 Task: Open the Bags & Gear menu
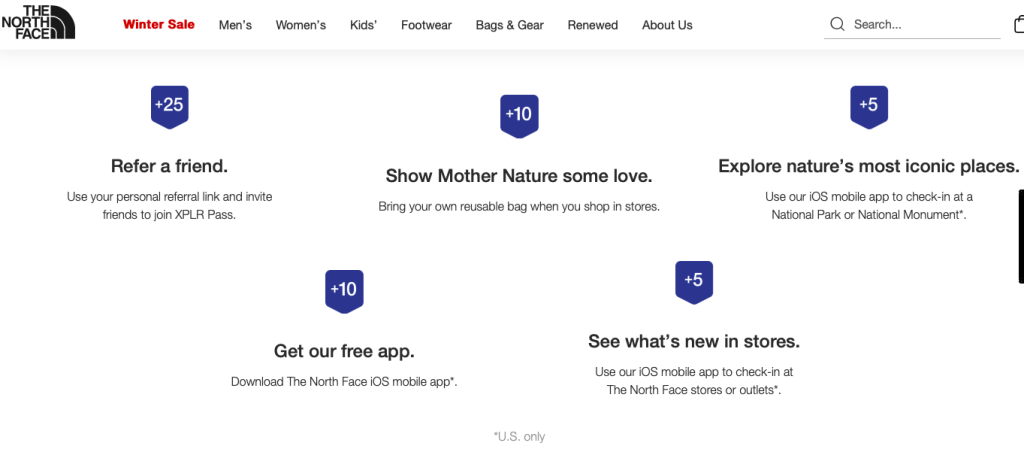(510, 25)
